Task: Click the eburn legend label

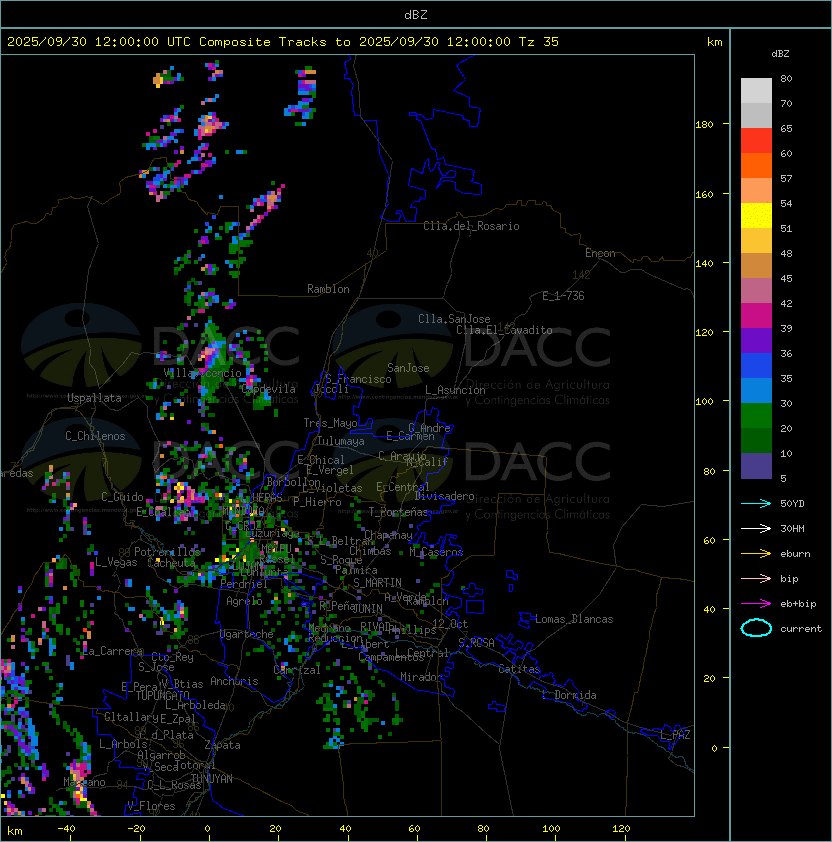Action: click(x=795, y=554)
